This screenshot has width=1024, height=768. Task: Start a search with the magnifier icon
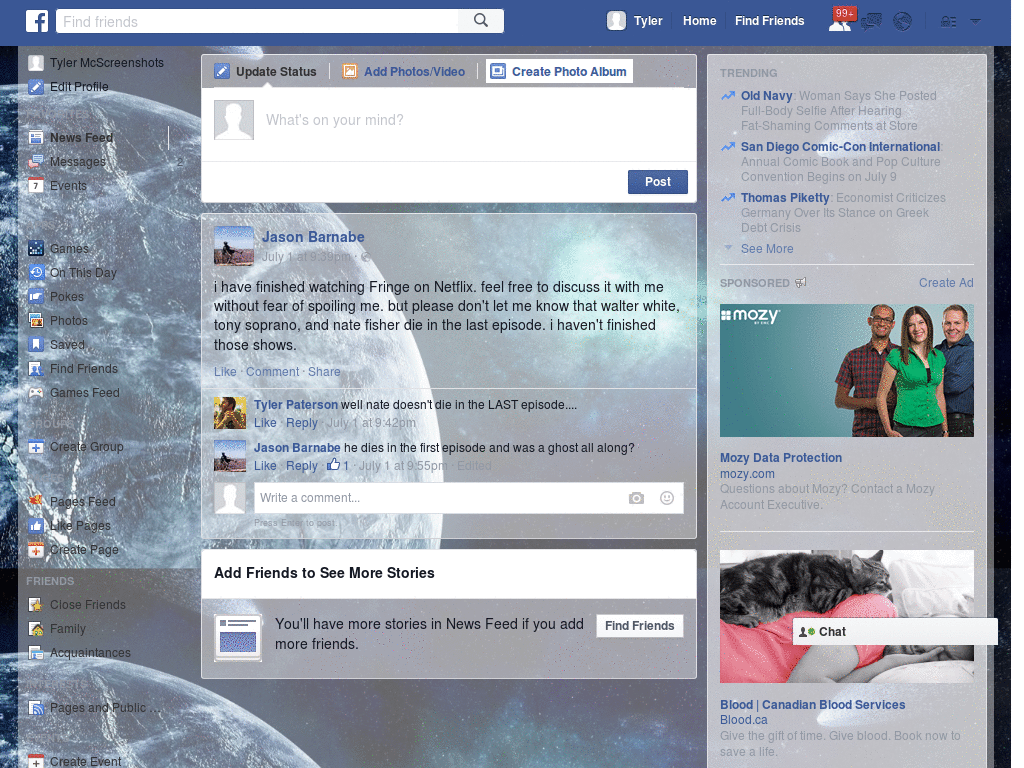click(x=480, y=20)
